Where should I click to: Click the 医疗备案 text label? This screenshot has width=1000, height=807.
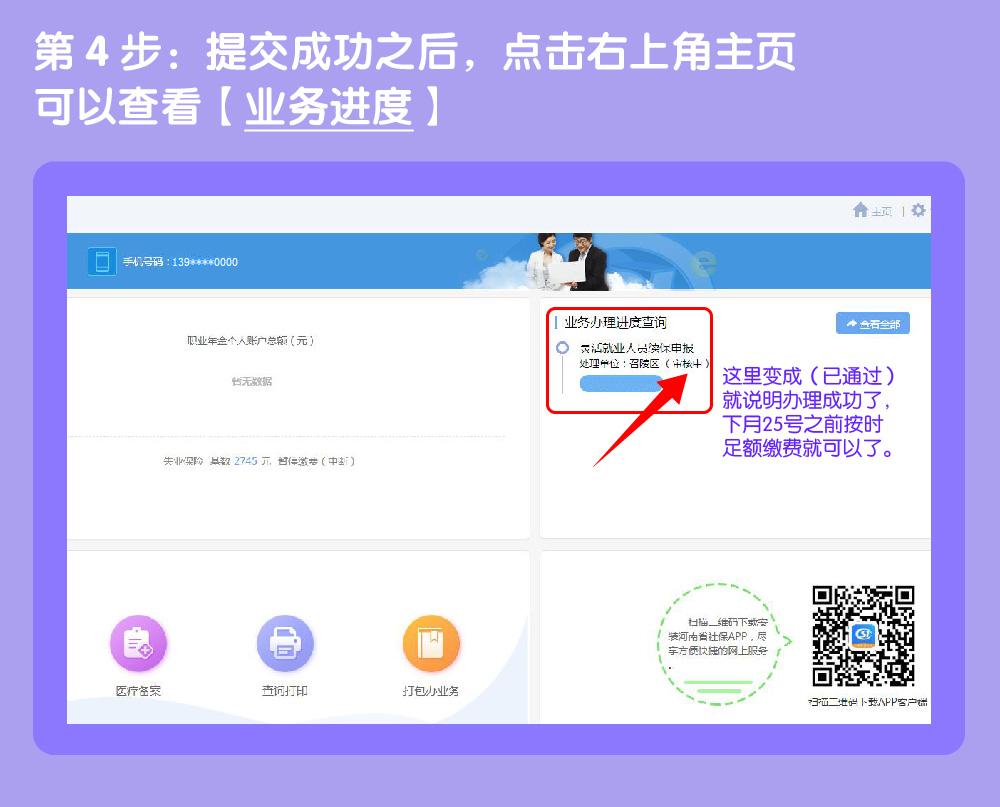click(x=138, y=691)
